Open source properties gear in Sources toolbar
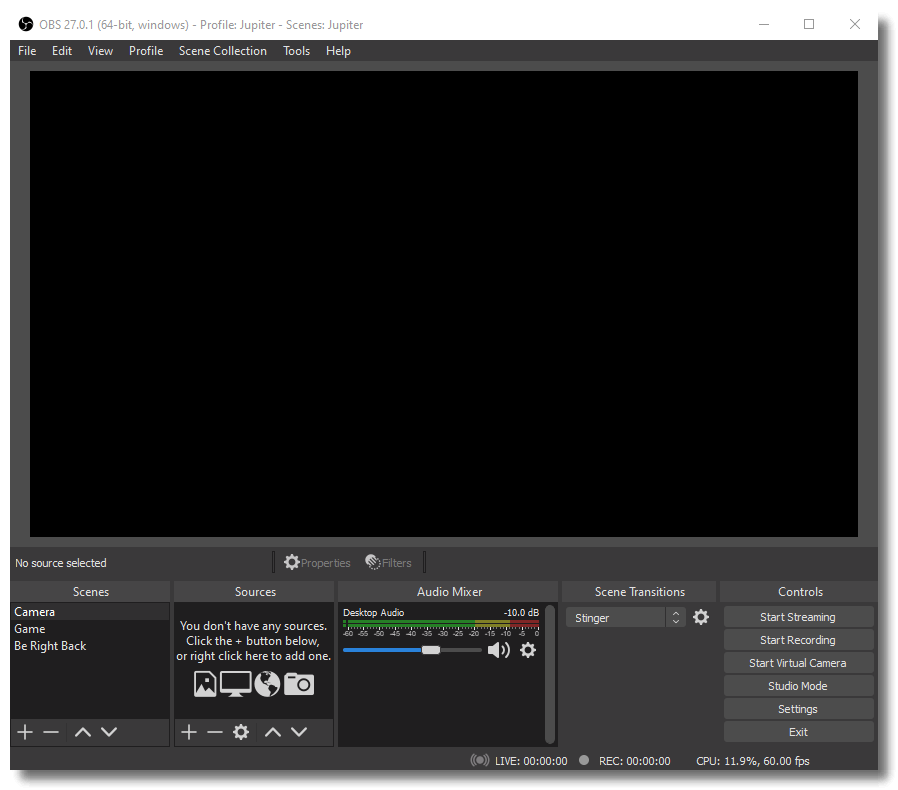Screen dimensions: 898x790 tap(241, 732)
